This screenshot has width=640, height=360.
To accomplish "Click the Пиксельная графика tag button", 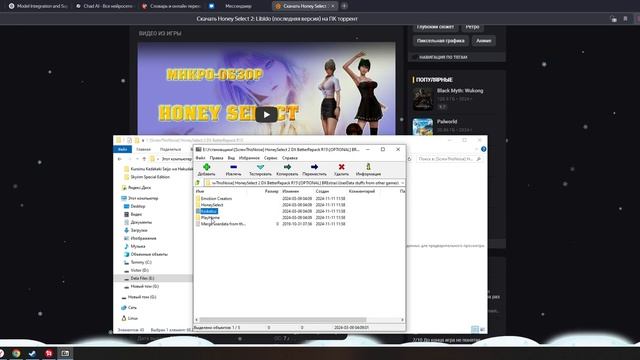I will coord(440,40).
